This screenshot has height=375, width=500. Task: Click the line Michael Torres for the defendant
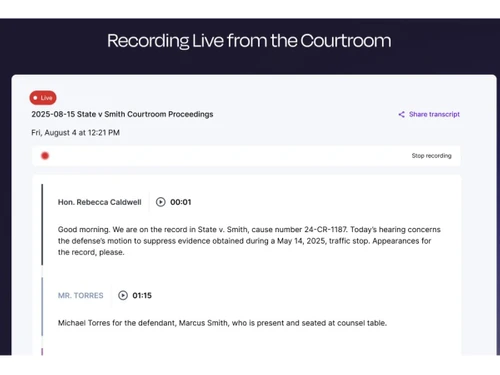tap(222, 323)
